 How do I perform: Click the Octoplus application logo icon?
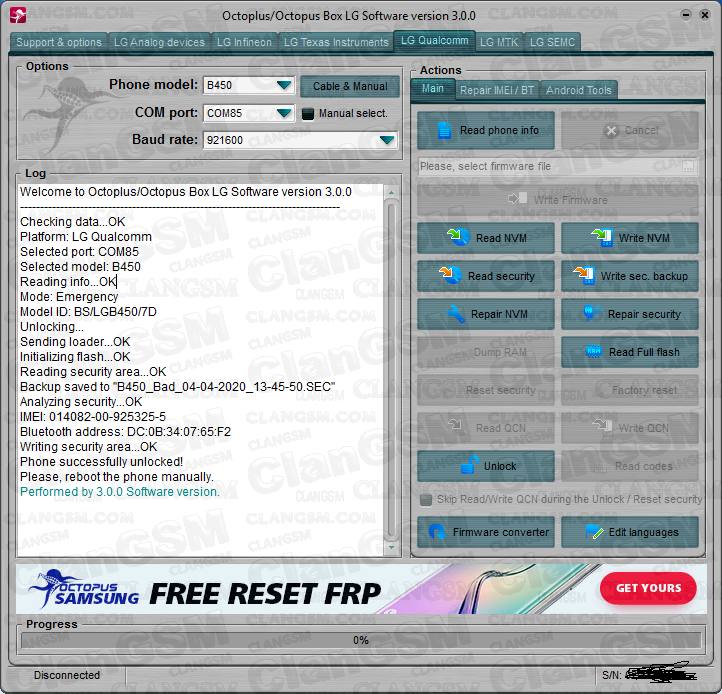click(x=18, y=15)
